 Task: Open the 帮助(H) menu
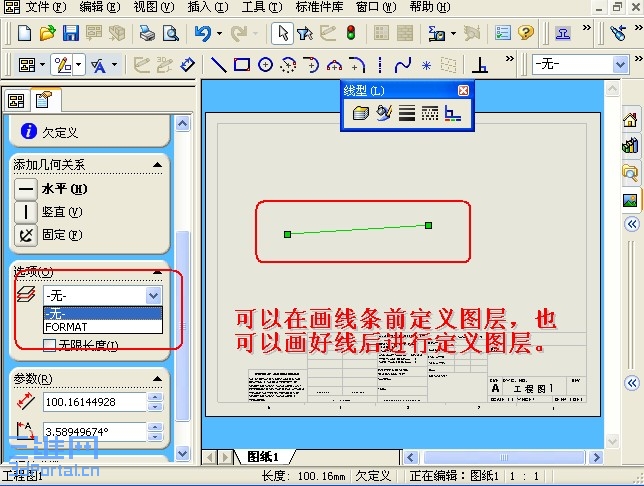(x=430, y=7)
